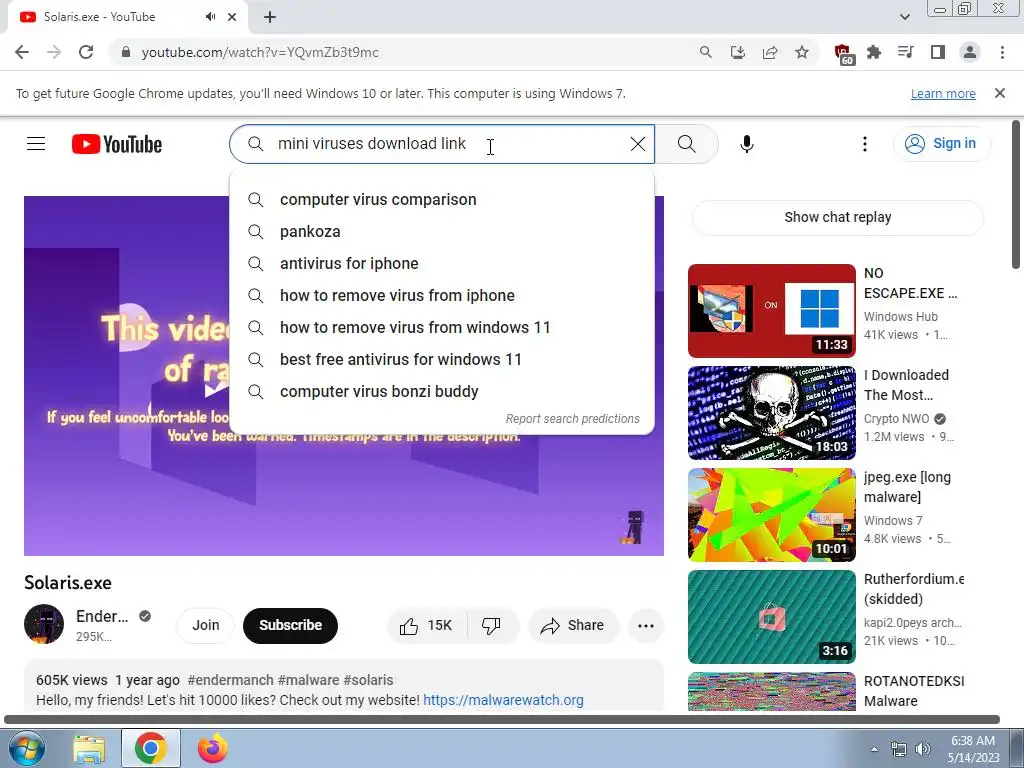
Task: Select suggestion 'how to remove virus from iphone'
Action: (441, 296)
